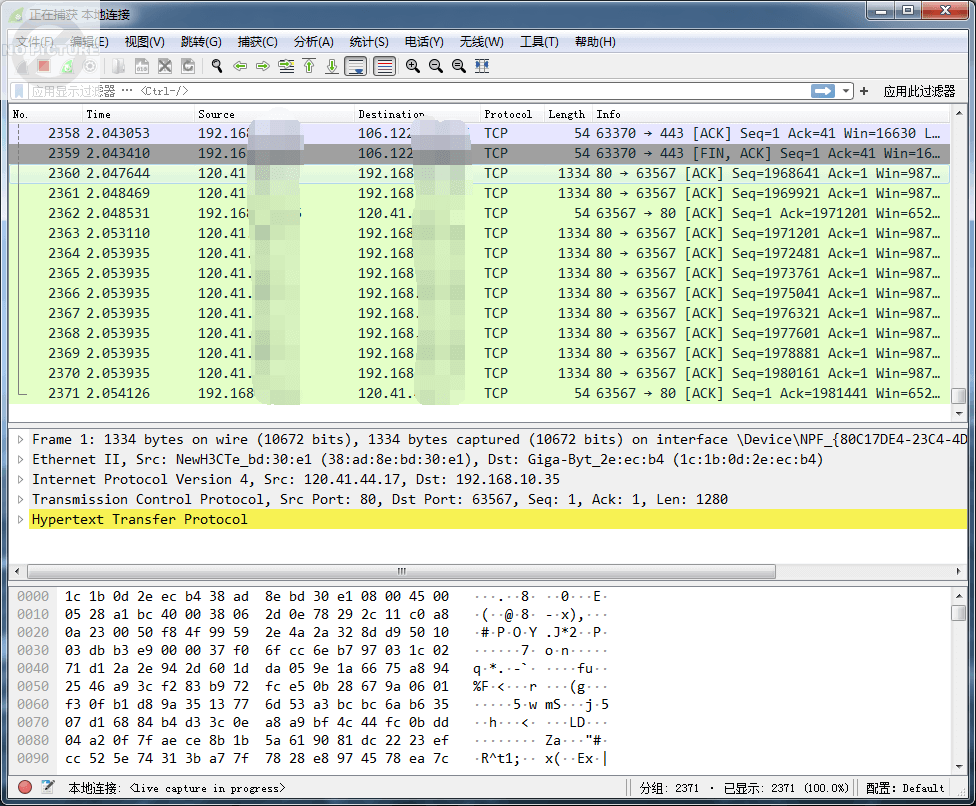This screenshot has height=806, width=976.
Task: Open the 捕获(C) menu
Action: coord(258,42)
